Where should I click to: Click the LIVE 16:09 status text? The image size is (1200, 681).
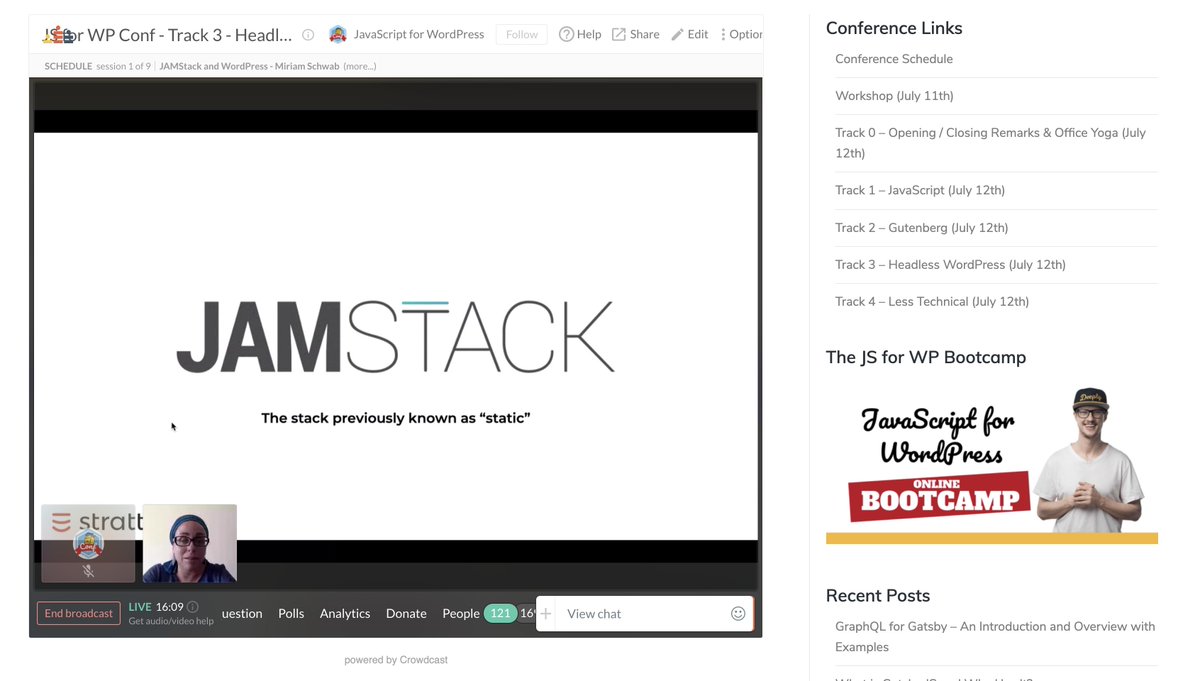(x=156, y=607)
